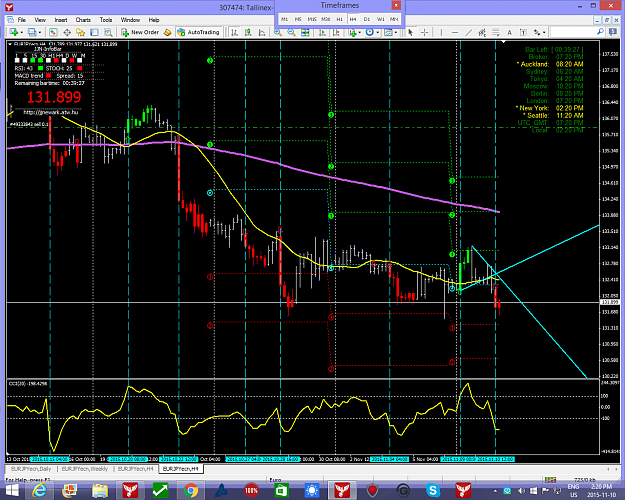Open the Help menu
Image resolution: width=625 pixels, height=500 pixels.
coord(154,20)
